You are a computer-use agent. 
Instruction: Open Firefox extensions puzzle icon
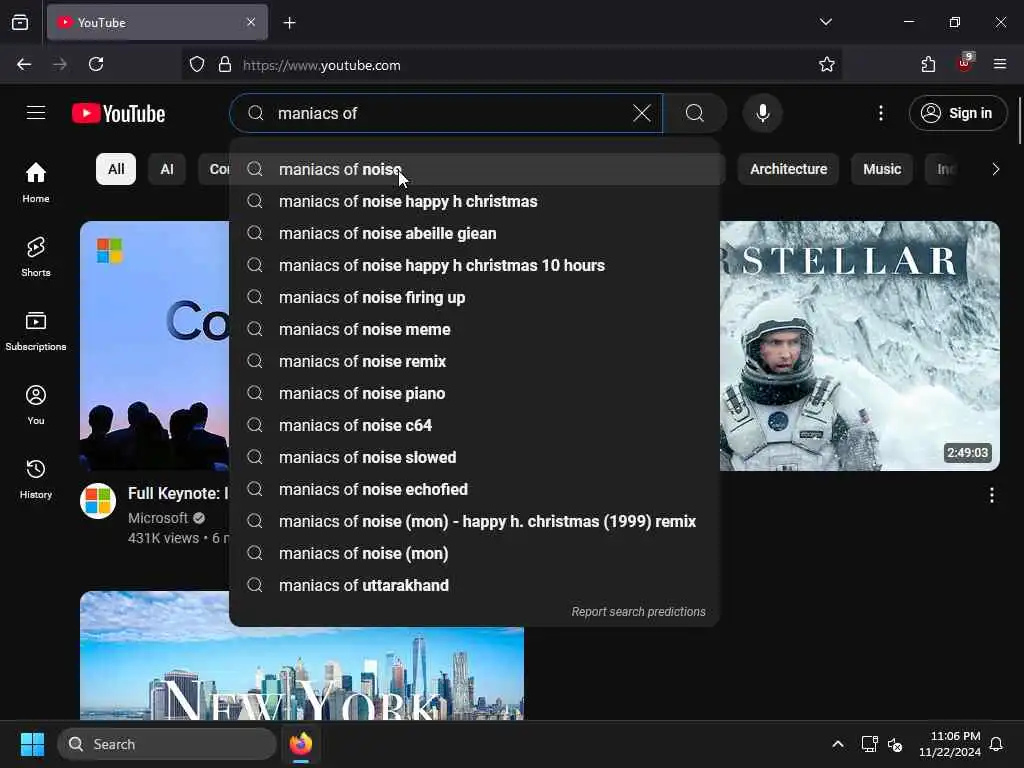[928, 64]
